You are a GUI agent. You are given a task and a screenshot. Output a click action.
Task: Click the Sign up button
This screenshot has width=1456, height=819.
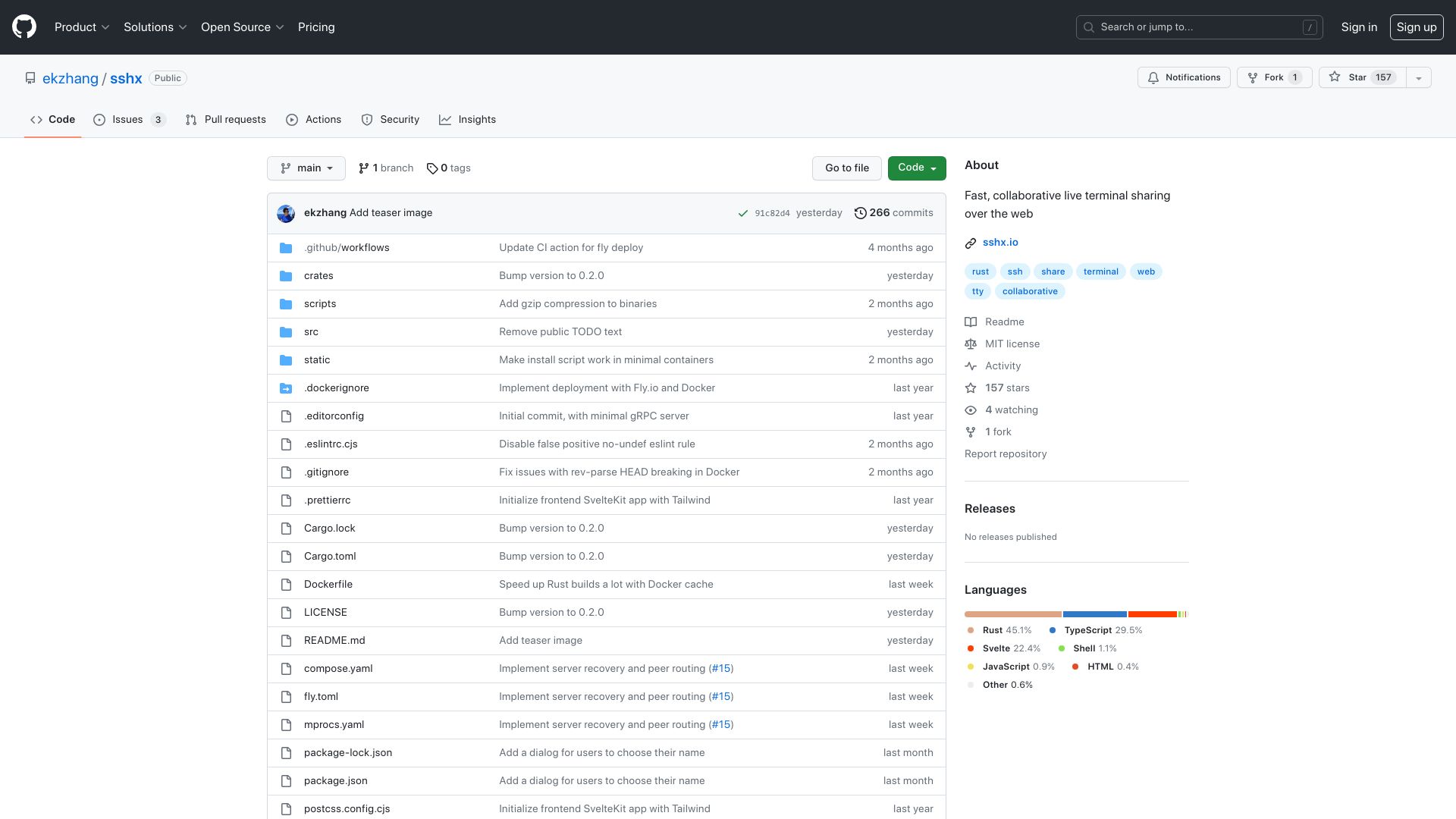click(1417, 27)
